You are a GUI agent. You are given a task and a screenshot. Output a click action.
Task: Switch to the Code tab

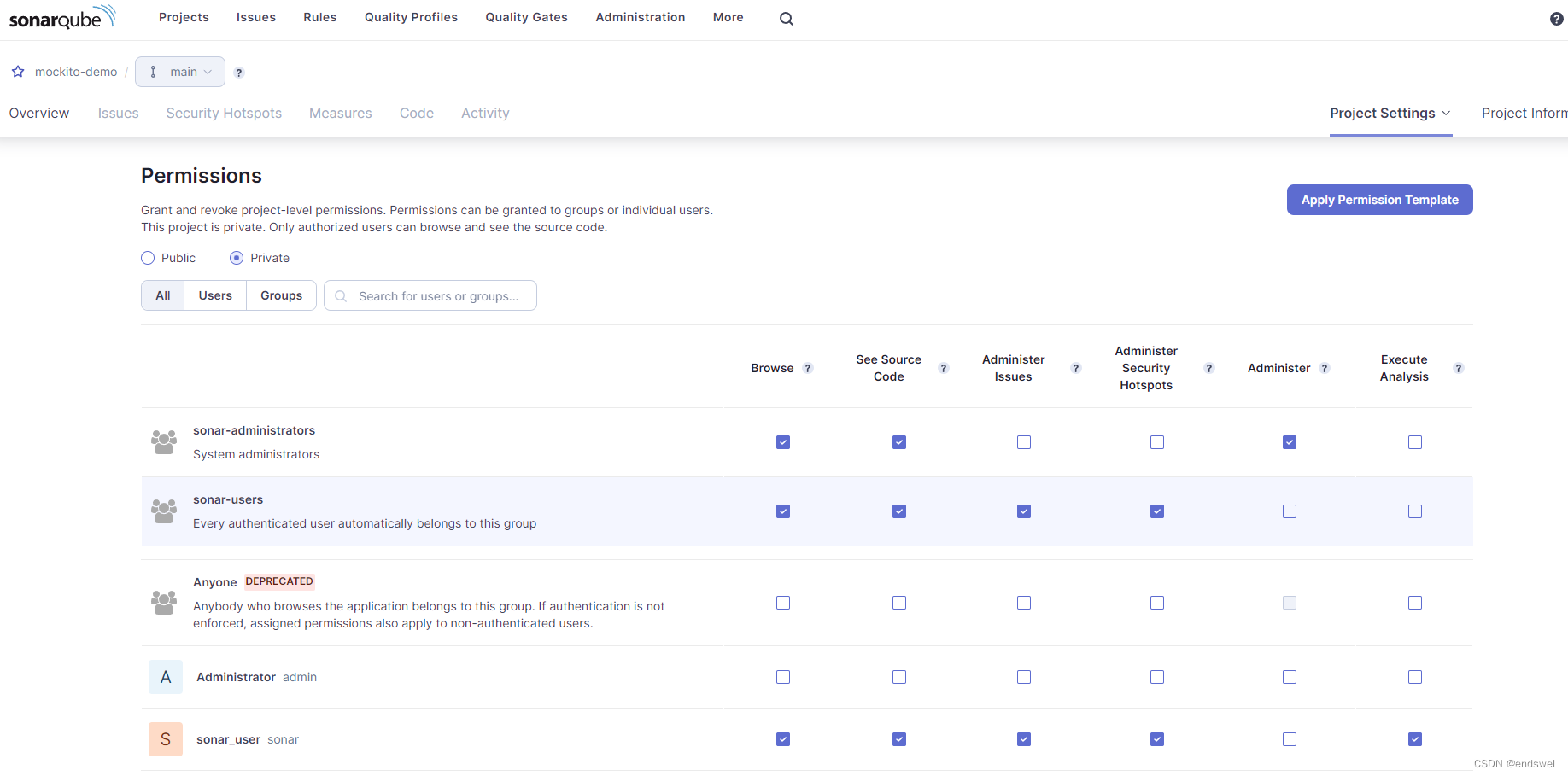click(417, 113)
